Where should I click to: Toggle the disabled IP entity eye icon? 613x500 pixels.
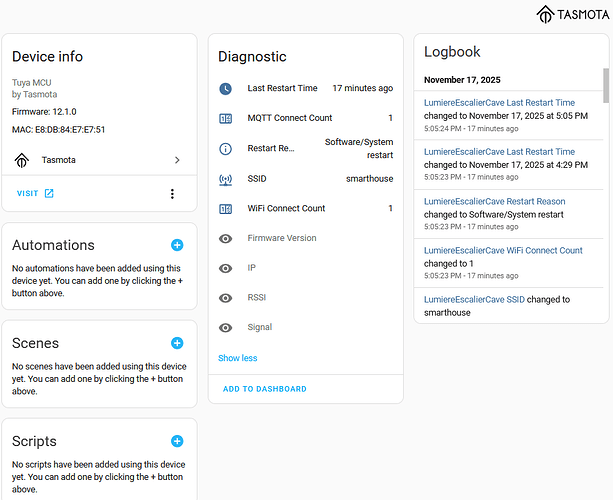pos(226,268)
